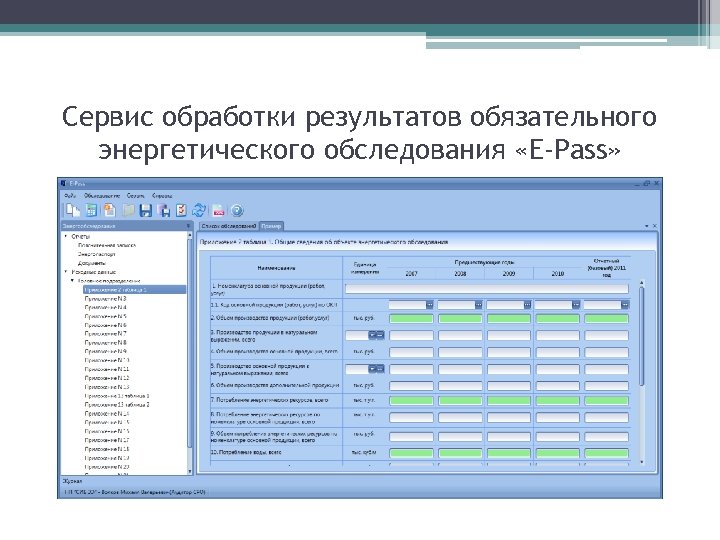Click the pin icon of the Энергообследования panel
Screen dimensions: 720x540
[188, 226]
